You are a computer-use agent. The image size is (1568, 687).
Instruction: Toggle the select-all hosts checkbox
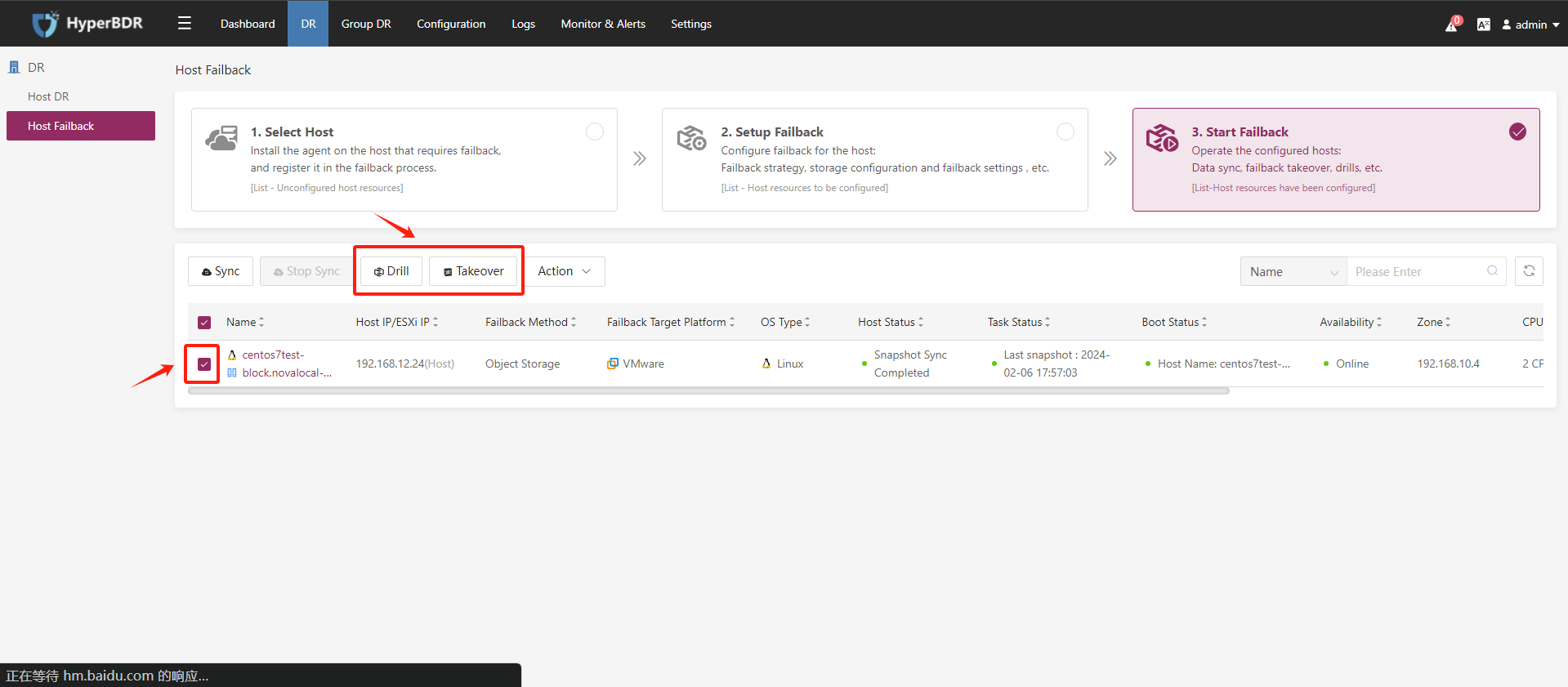coord(204,323)
